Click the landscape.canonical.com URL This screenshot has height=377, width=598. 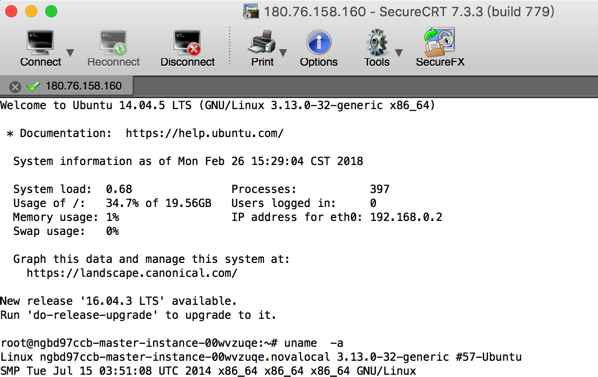(132, 273)
